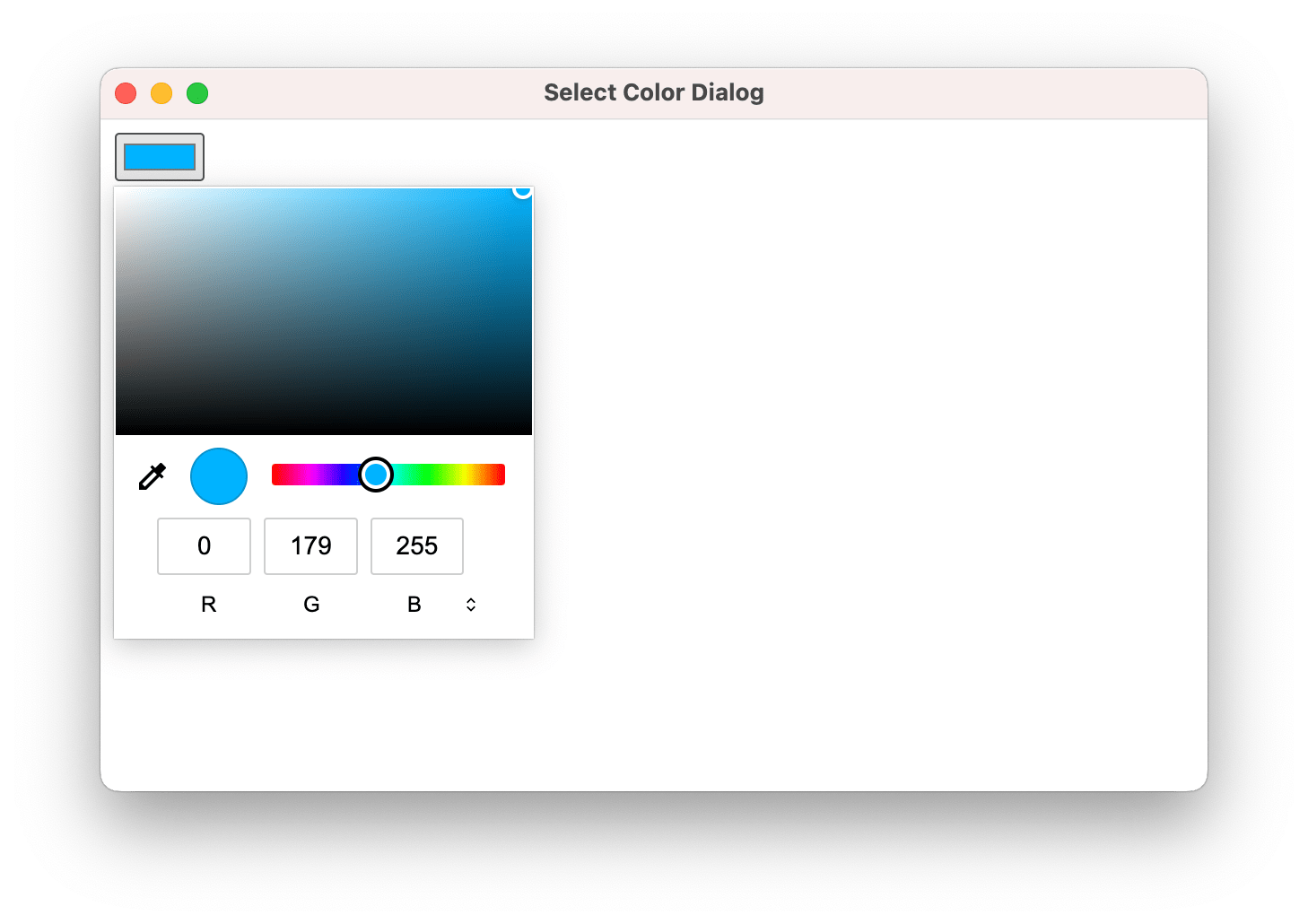Click the B label below the blue field
Viewport: 1308px width, 924px height.
414,604
